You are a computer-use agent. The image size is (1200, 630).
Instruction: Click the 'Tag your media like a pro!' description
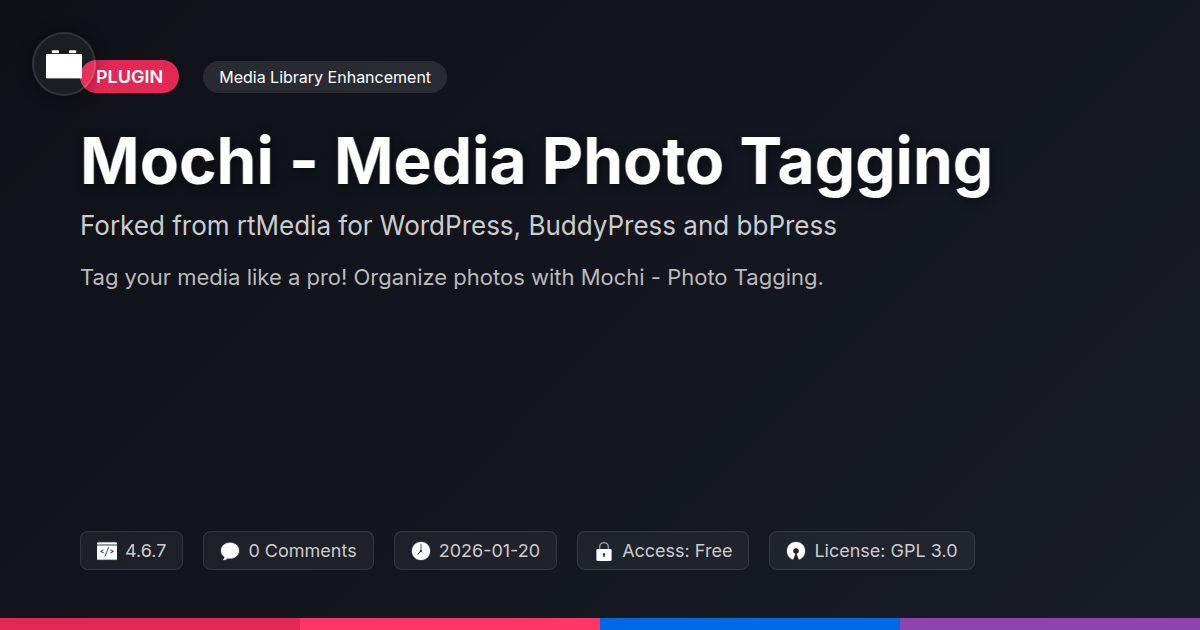coord(452,278)
